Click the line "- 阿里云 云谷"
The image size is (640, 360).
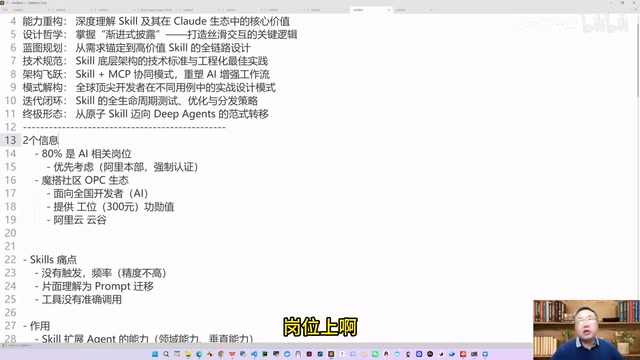pyautogui.click(x=76, y=220)
